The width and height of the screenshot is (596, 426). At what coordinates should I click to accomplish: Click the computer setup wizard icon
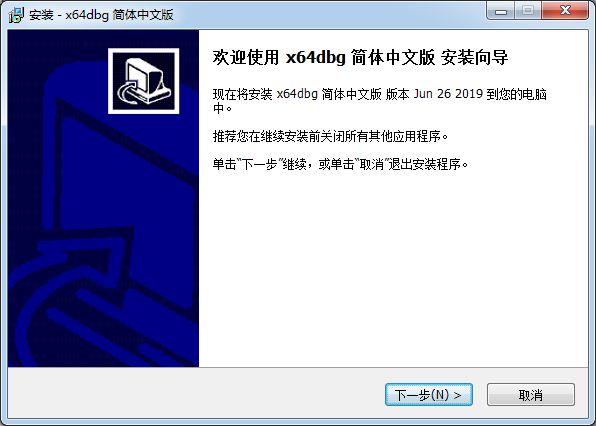[x=144, y=81]
